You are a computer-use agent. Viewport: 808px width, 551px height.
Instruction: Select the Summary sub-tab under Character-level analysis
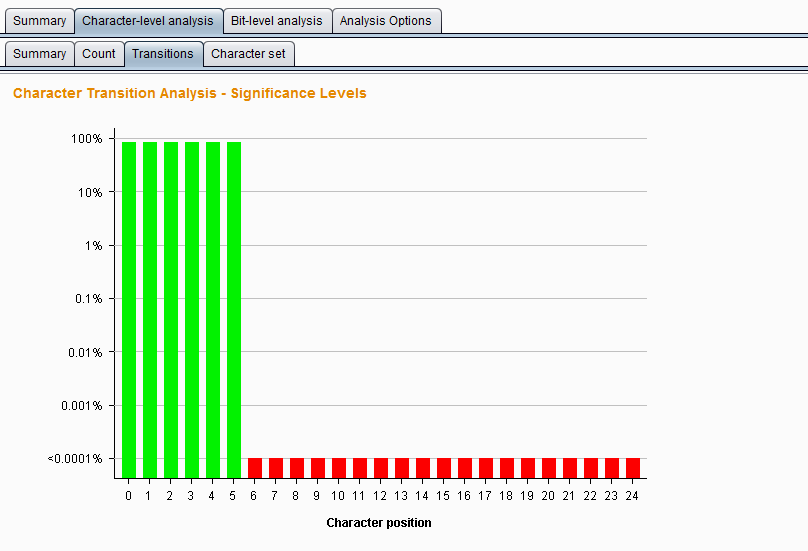click(x=39, y=54)
